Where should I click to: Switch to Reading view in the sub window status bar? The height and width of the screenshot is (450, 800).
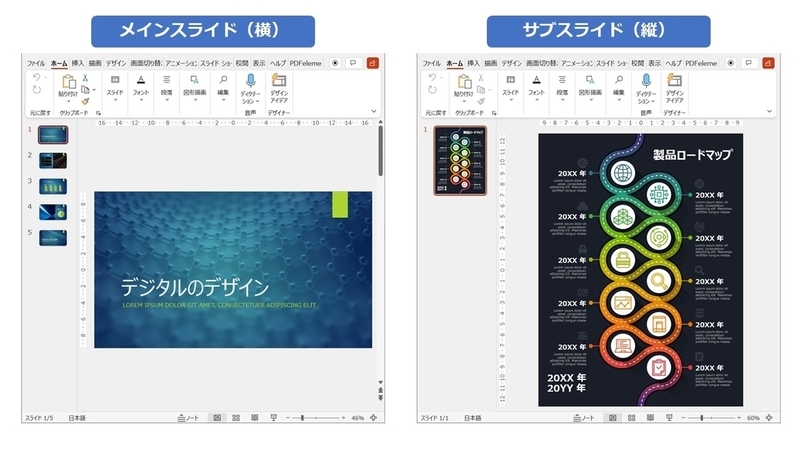coord(651,417)
